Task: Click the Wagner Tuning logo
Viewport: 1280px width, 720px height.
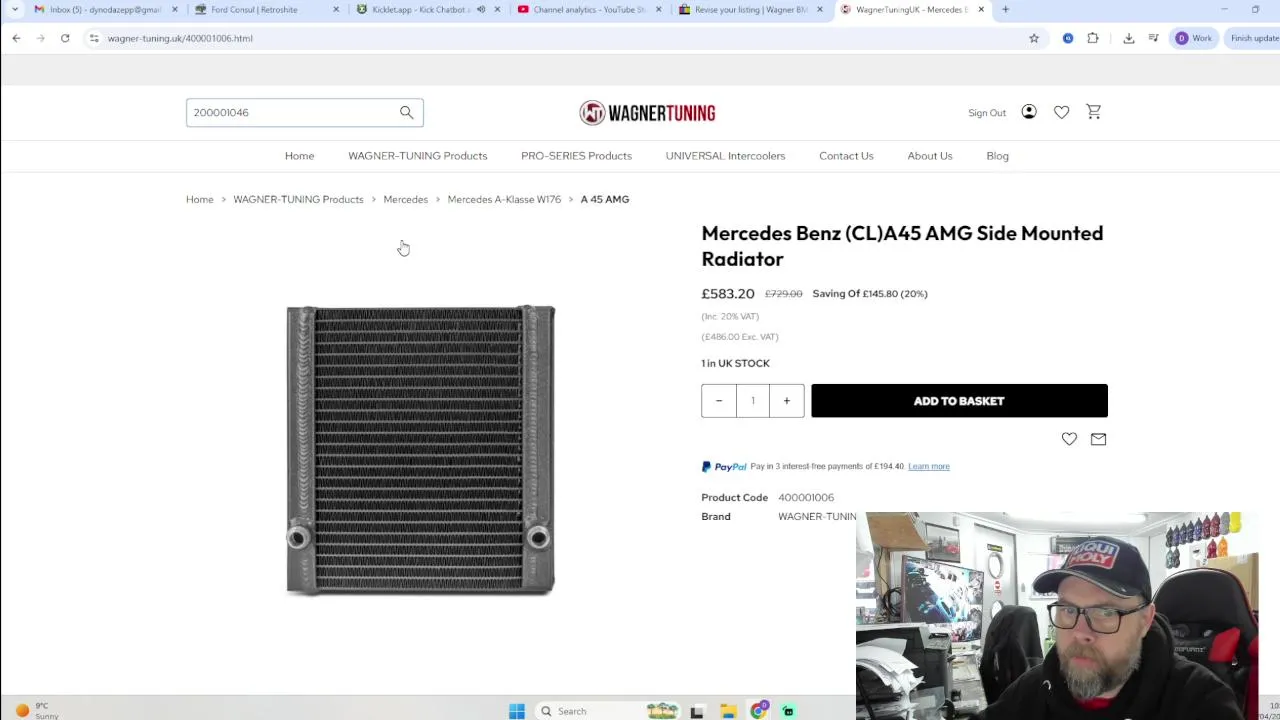Action: (x=647, y=113)
